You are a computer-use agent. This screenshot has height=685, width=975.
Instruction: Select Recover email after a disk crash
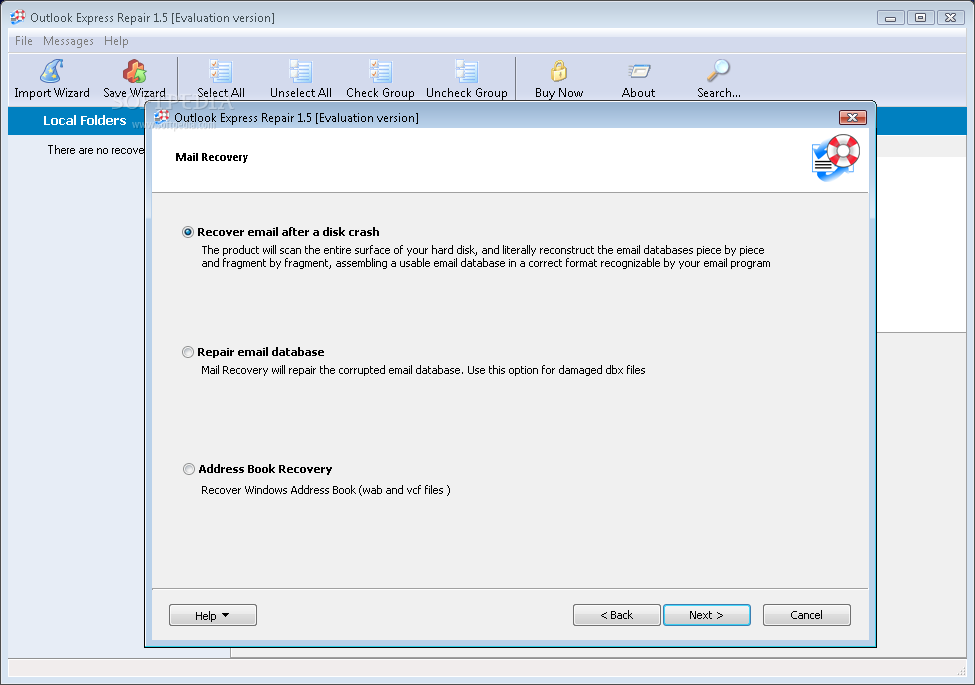[188, 232]
